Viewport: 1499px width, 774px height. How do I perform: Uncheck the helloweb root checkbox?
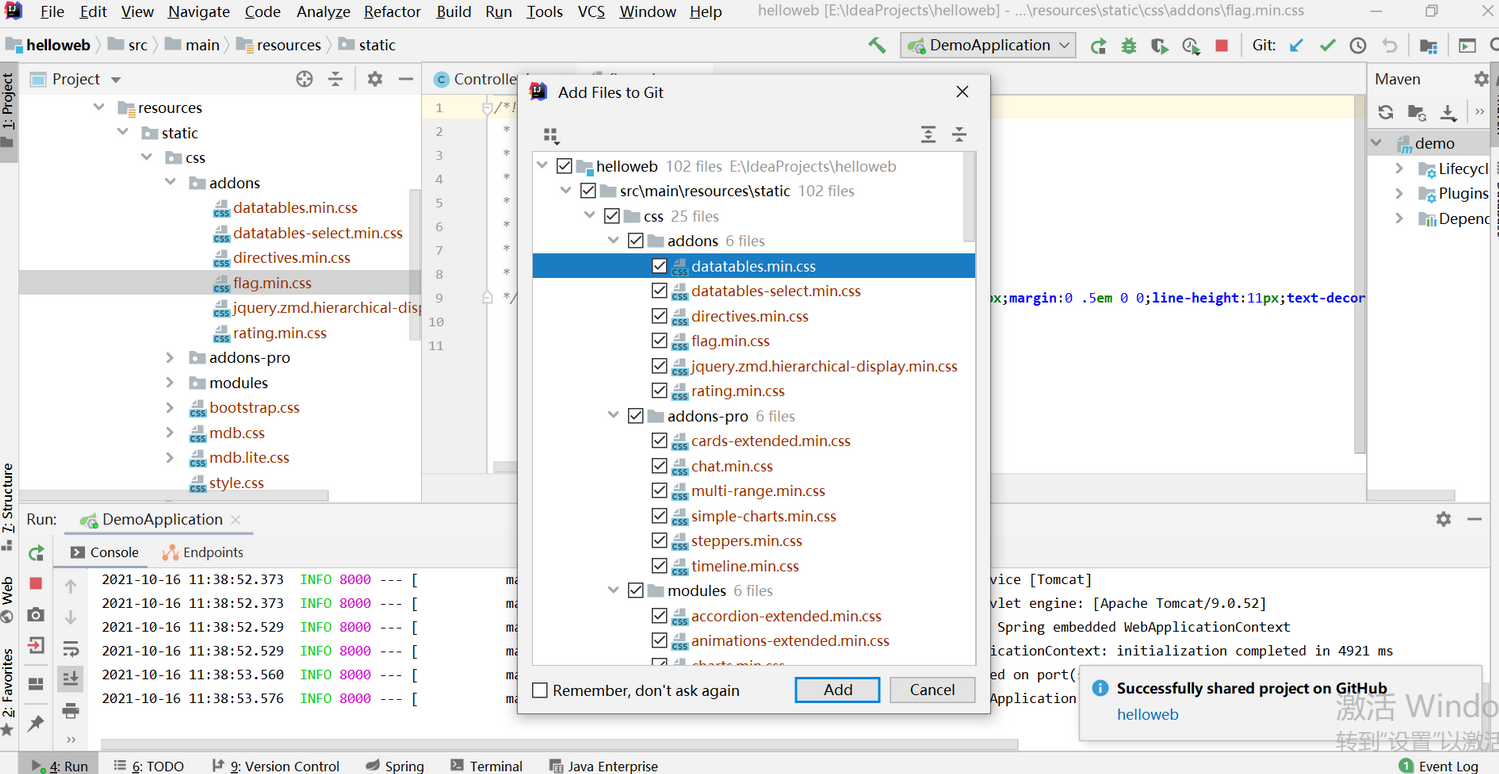(x=564, y=166)
